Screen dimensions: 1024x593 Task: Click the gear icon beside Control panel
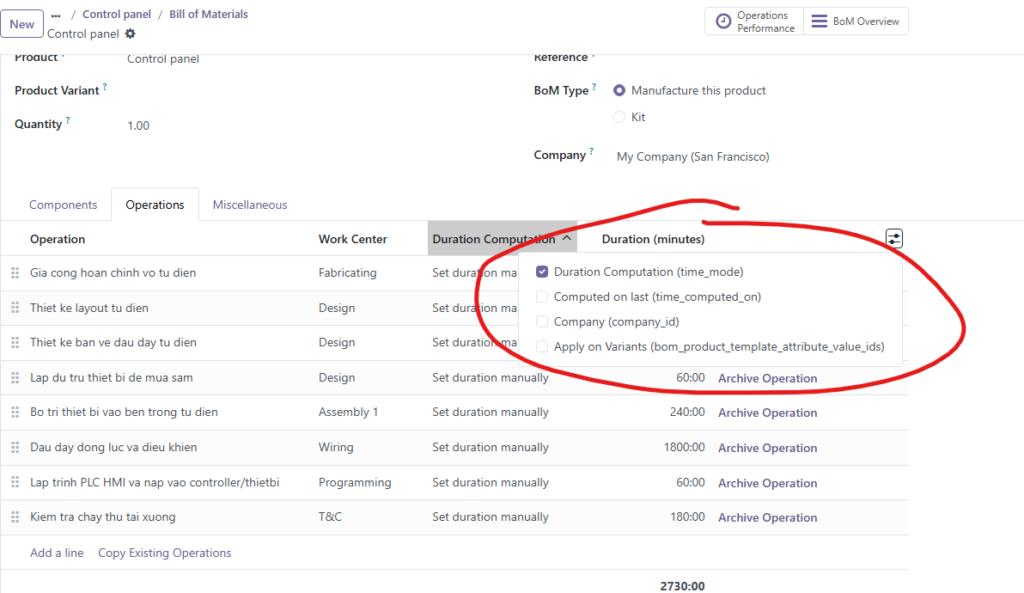(x=130, y=34)
